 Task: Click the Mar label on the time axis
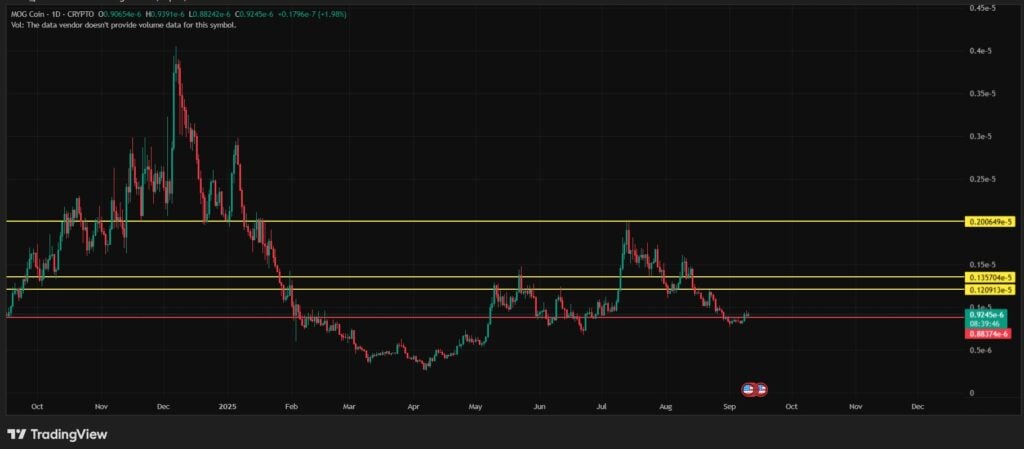point(349,406)
